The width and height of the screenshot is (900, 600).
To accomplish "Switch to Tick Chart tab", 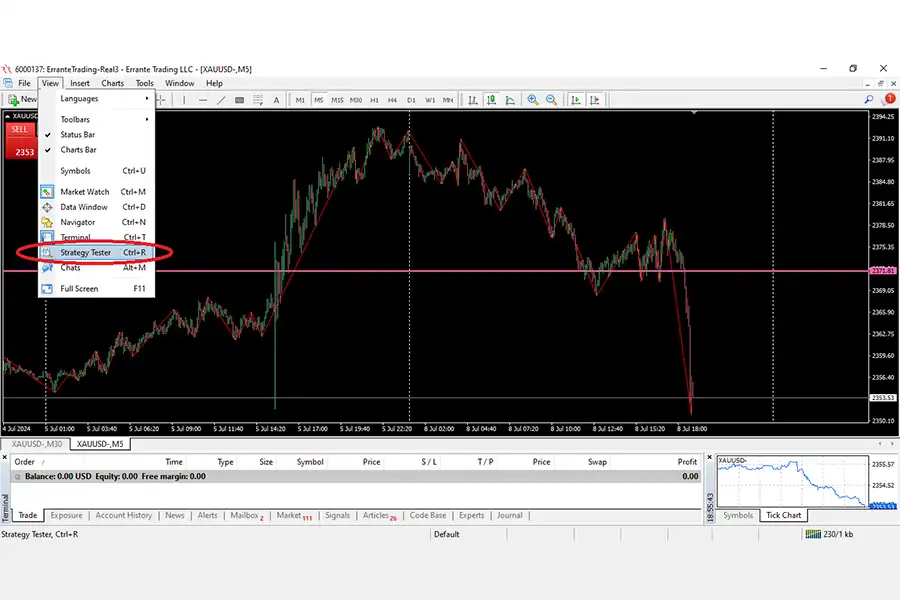I will point(783,516).
